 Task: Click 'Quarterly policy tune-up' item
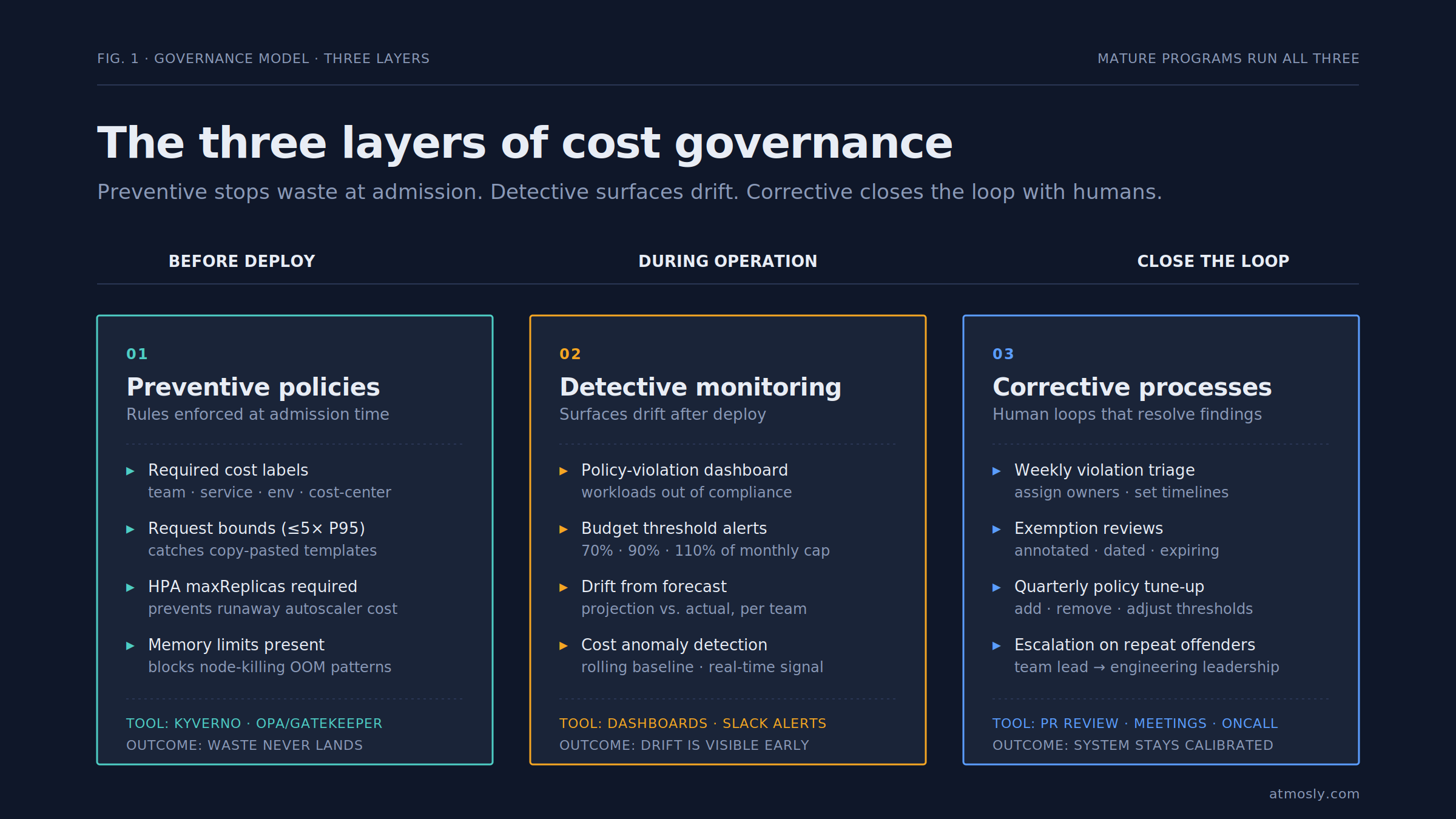point(1109,587)
